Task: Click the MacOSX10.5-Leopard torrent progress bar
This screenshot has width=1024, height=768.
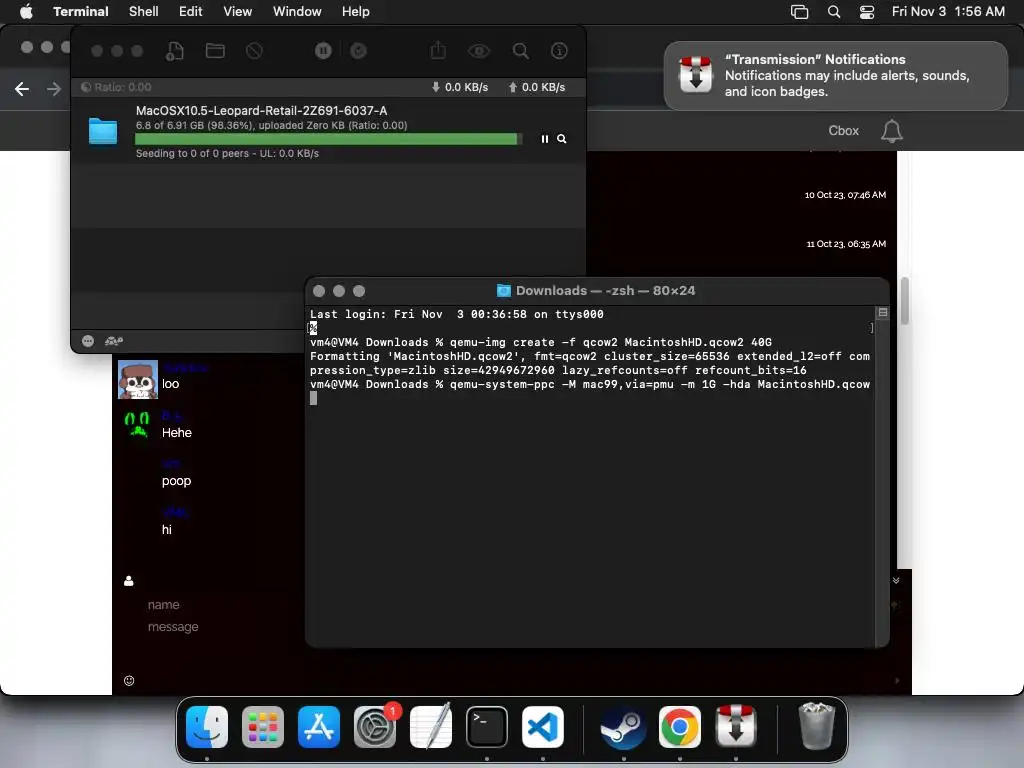Action: 328,139
